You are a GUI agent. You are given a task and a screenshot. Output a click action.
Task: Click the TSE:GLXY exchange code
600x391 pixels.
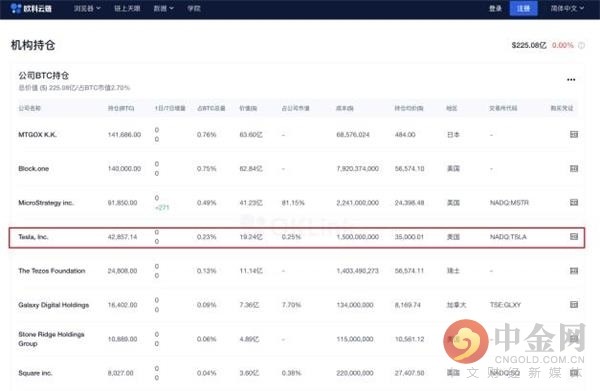pyautogui.click(x=505, y=305)
